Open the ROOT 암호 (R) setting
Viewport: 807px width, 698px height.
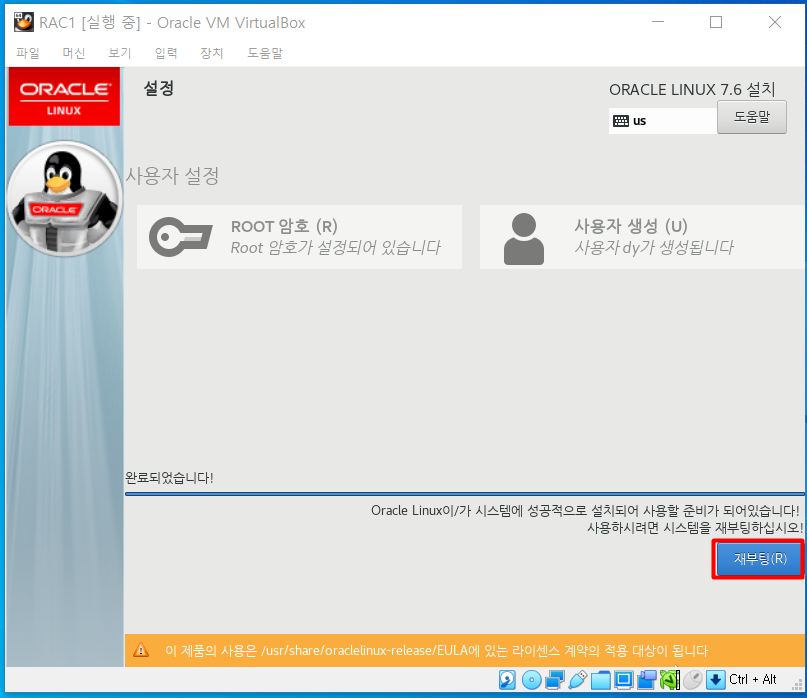click(299, 237)
